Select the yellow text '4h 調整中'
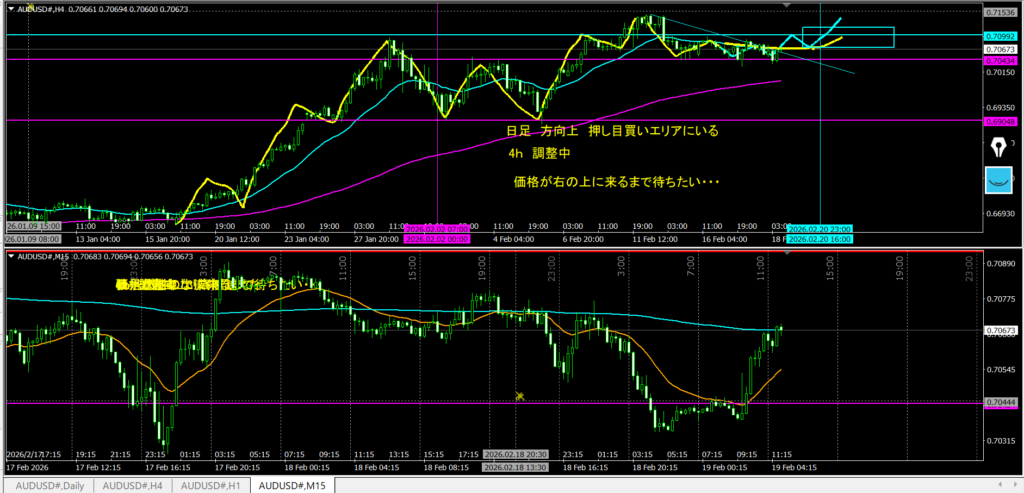This screenshot has height=493, width=1024. (538, 155)
